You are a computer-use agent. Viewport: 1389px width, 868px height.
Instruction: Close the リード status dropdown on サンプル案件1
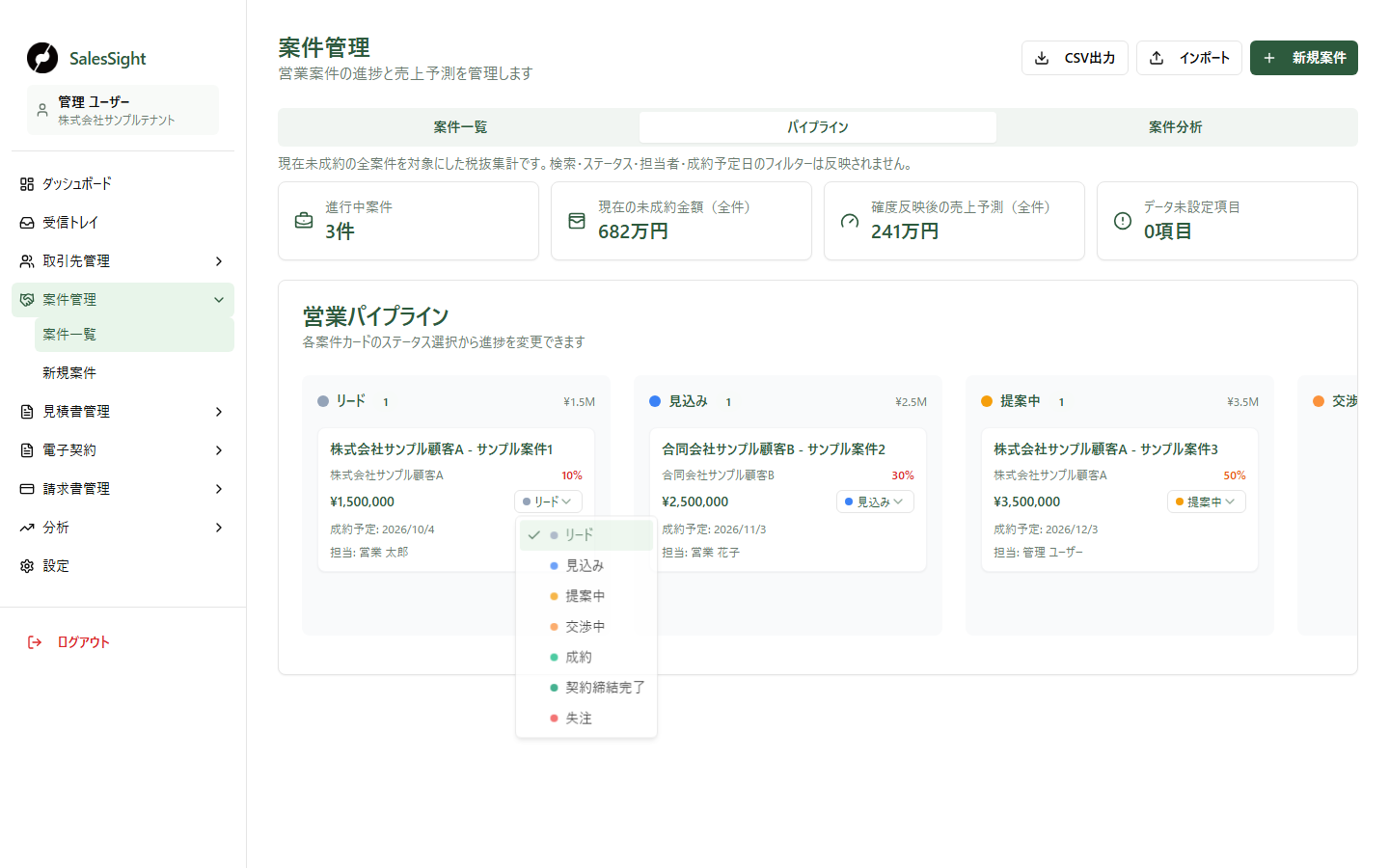[x=548, y=502]
